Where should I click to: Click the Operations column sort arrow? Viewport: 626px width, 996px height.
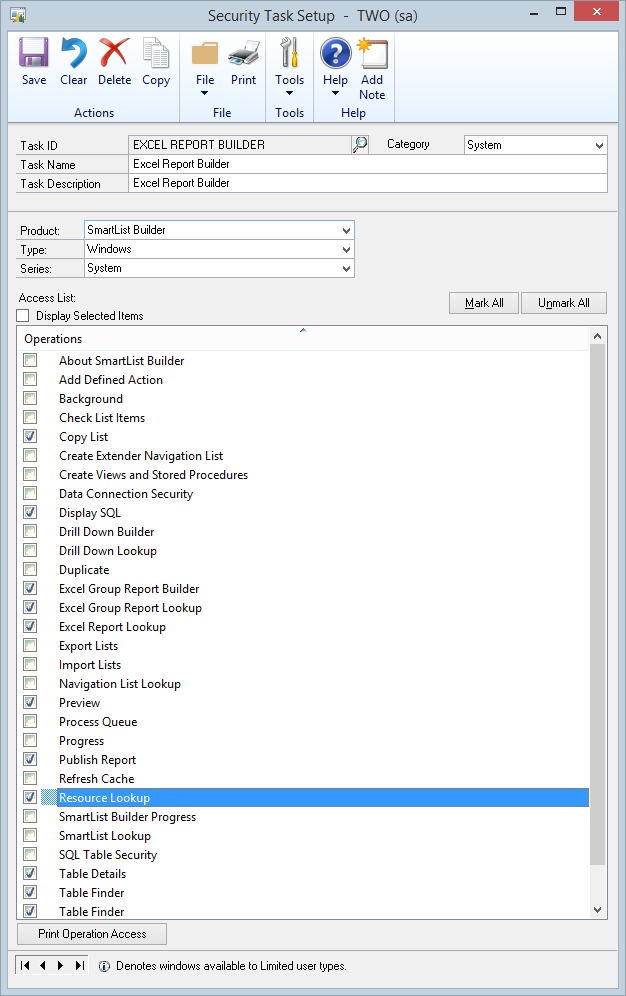303,330
